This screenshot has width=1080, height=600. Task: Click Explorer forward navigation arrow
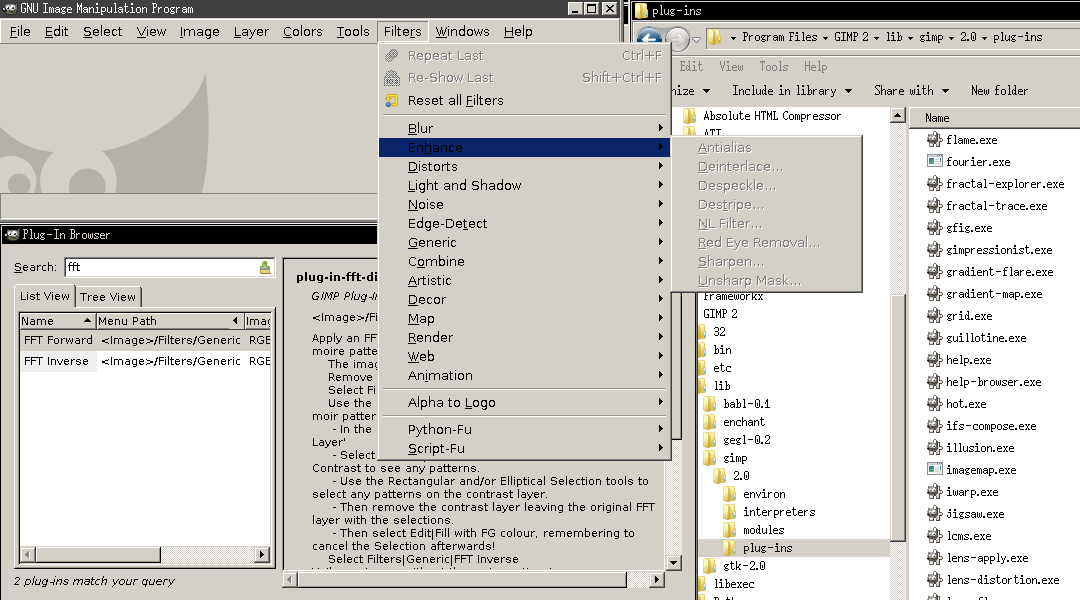tap(678, 39)
